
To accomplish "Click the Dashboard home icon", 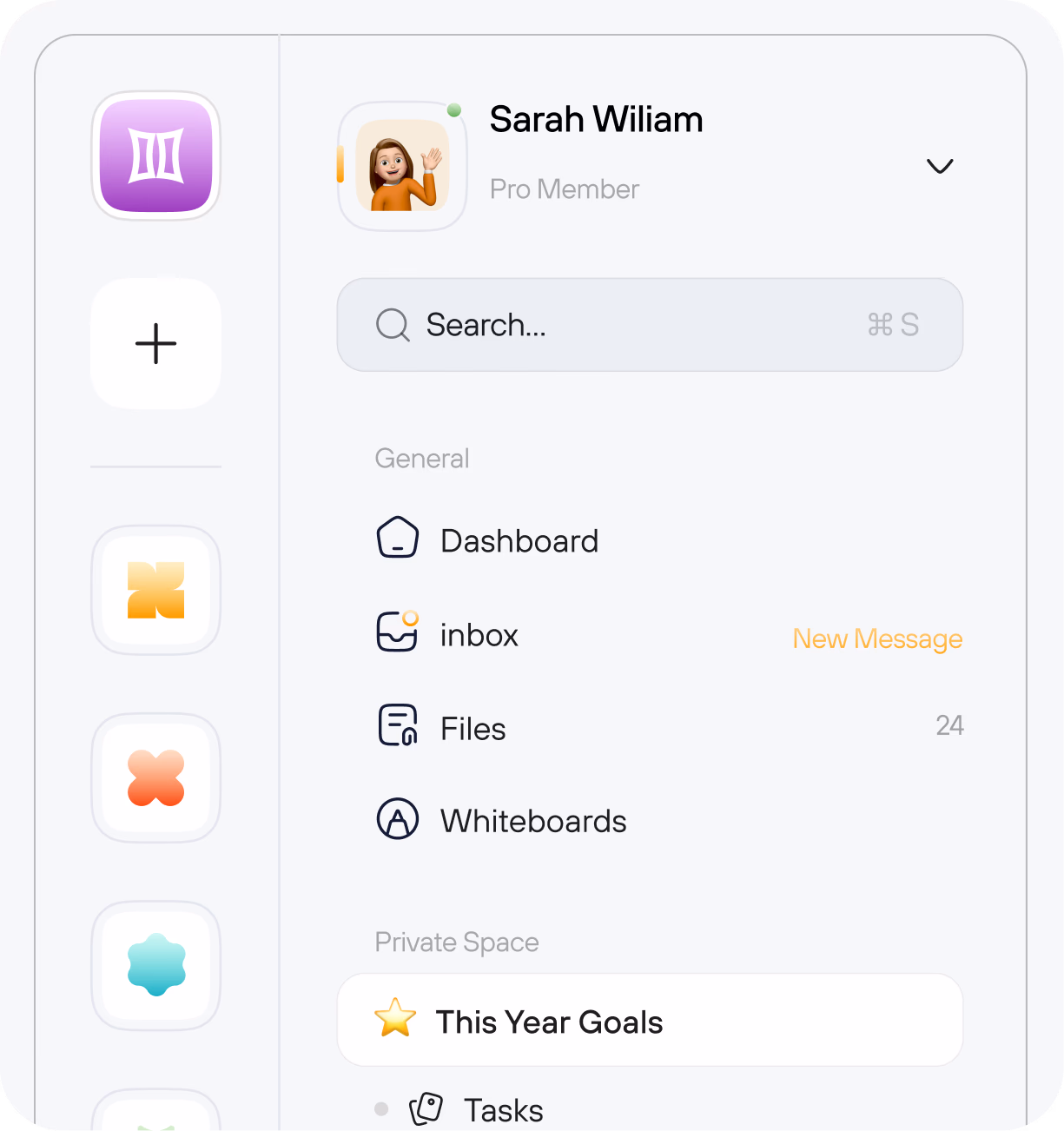I will pyautogui.click(x=398, y=537).
